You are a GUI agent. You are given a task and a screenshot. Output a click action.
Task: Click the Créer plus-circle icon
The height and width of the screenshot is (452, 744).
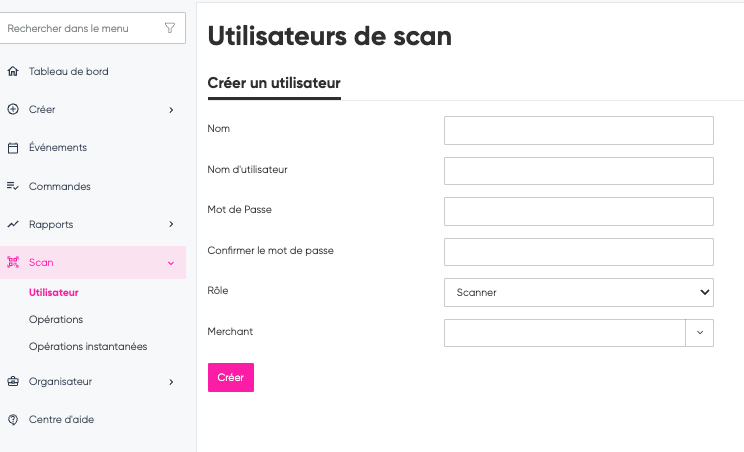pos(13,109)
